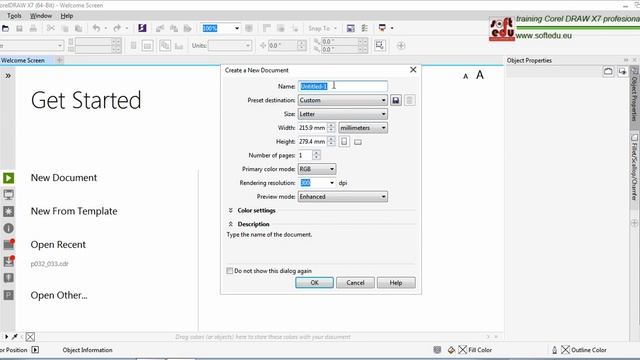640x360 pixels.
Task: Click the Fill Color bucket icon
Action: tap(451, 350)
